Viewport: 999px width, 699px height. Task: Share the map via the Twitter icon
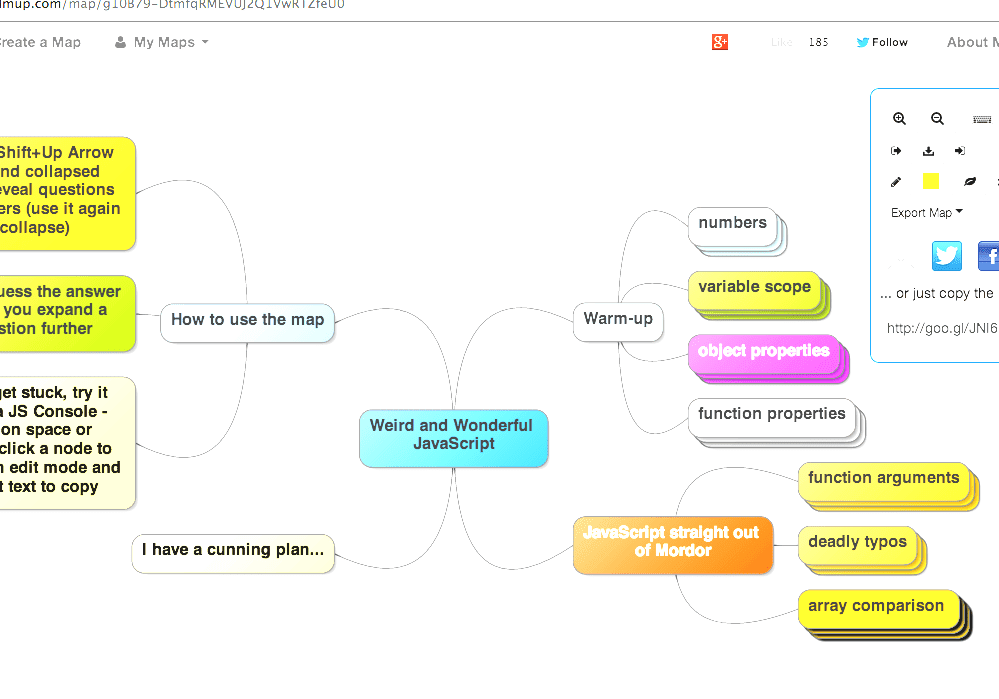pos(946,256)
